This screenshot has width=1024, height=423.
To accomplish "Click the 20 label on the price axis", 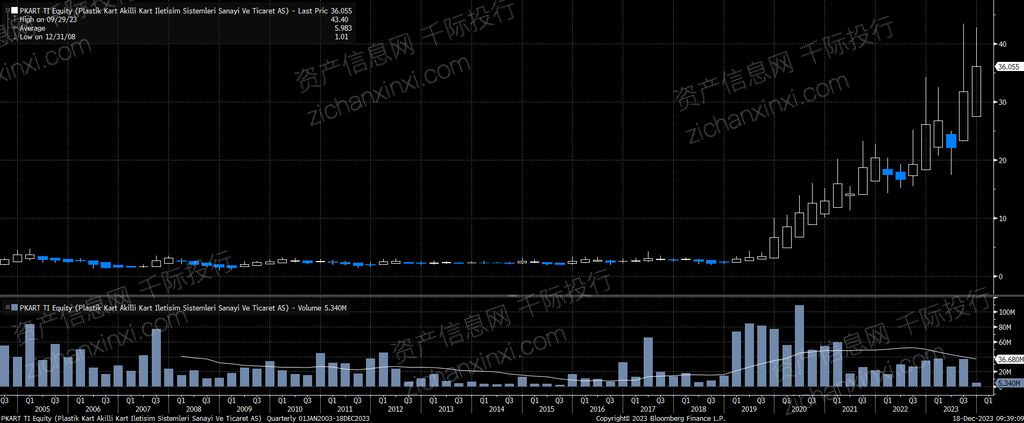I will (1001, 160).
